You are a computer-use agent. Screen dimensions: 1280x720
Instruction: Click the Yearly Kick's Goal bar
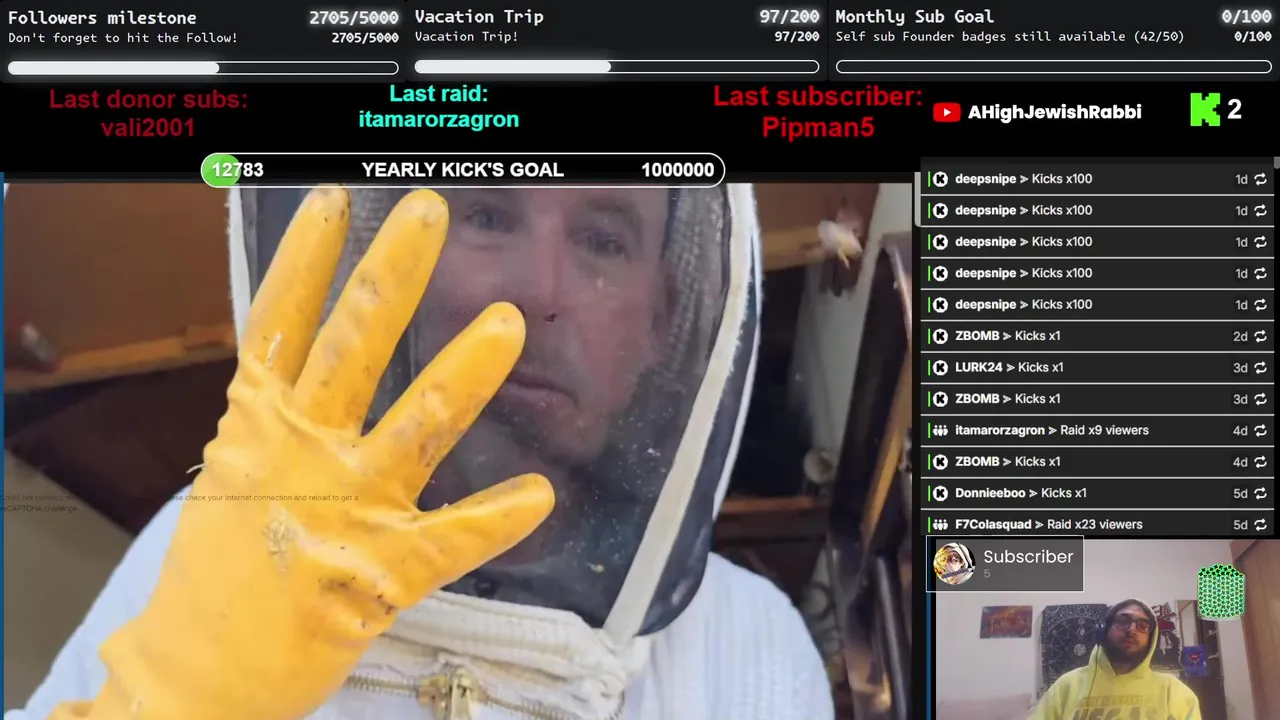tap(463, 170)
